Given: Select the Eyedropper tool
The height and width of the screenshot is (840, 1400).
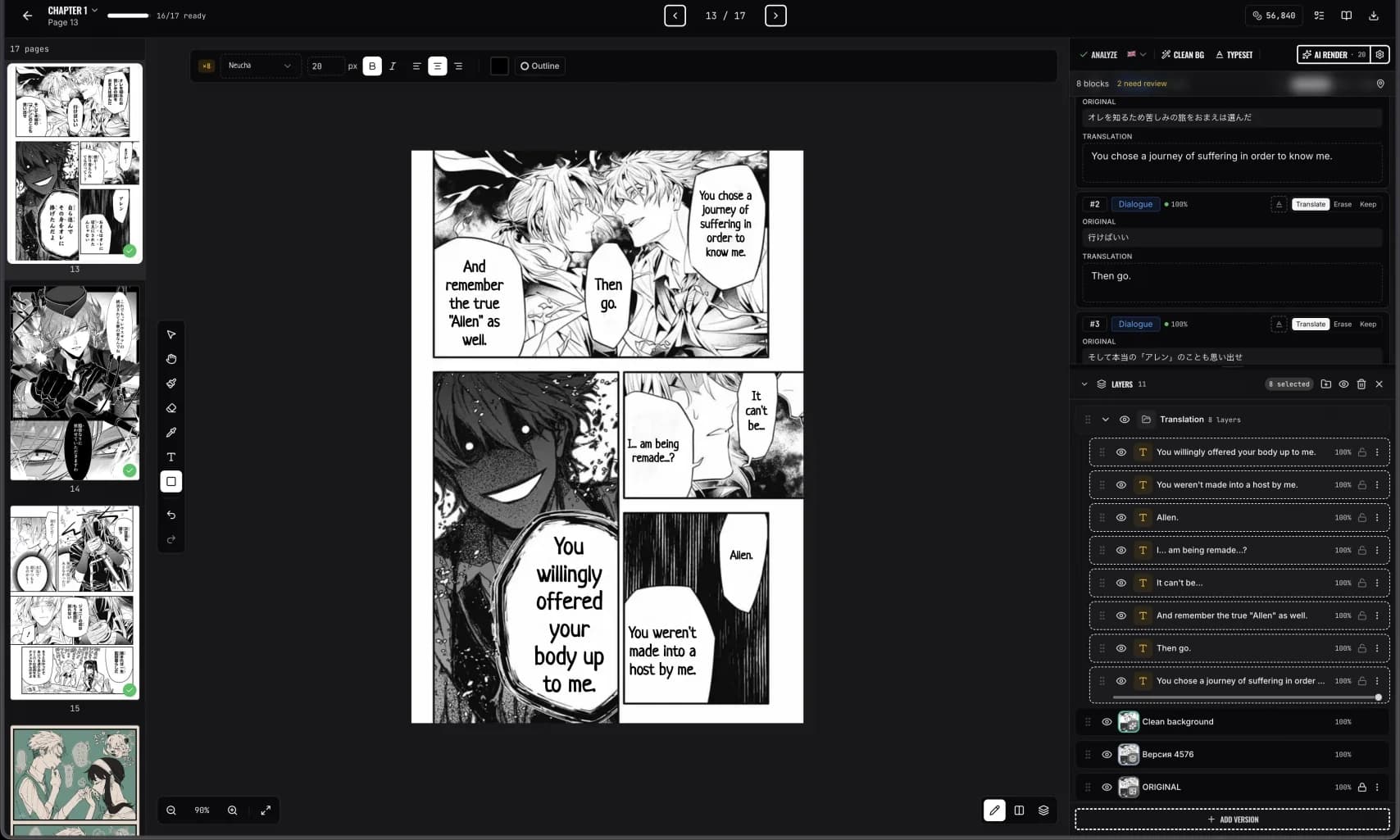Looking at the screenshot, I should [x=171, y=433].
